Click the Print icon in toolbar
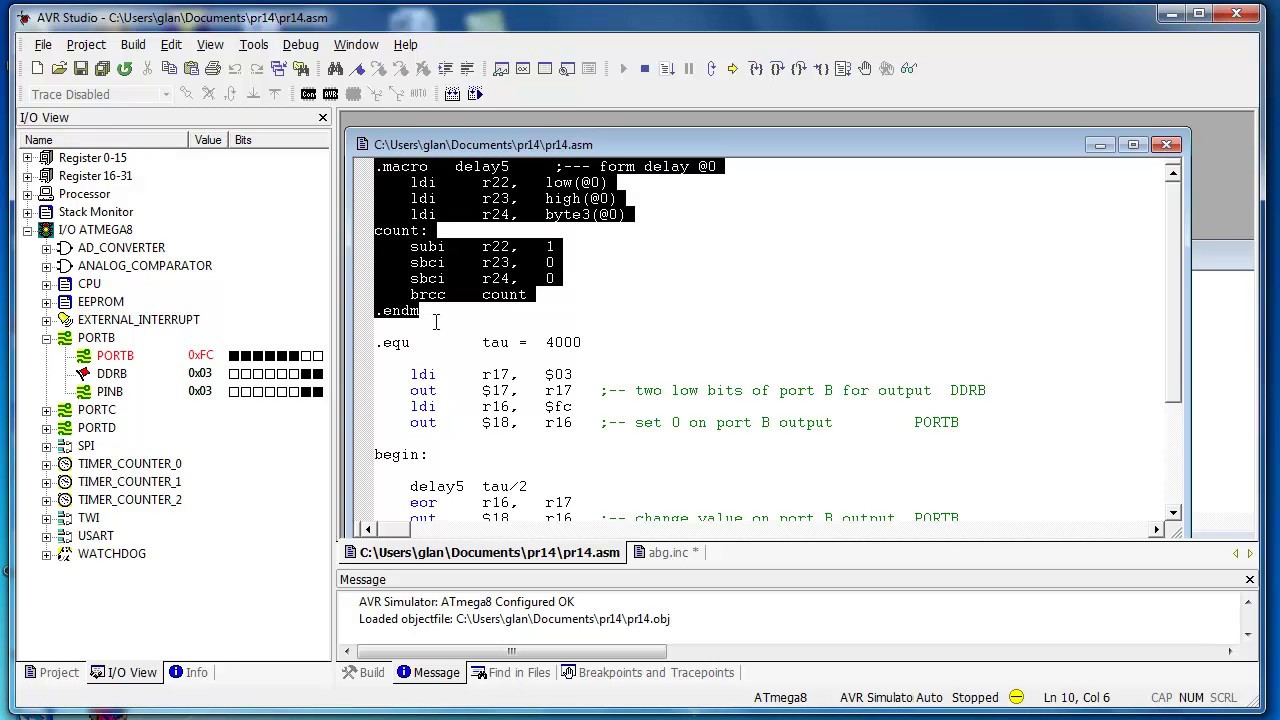Screen dimensions: 1280x720 tap(212, 68)
